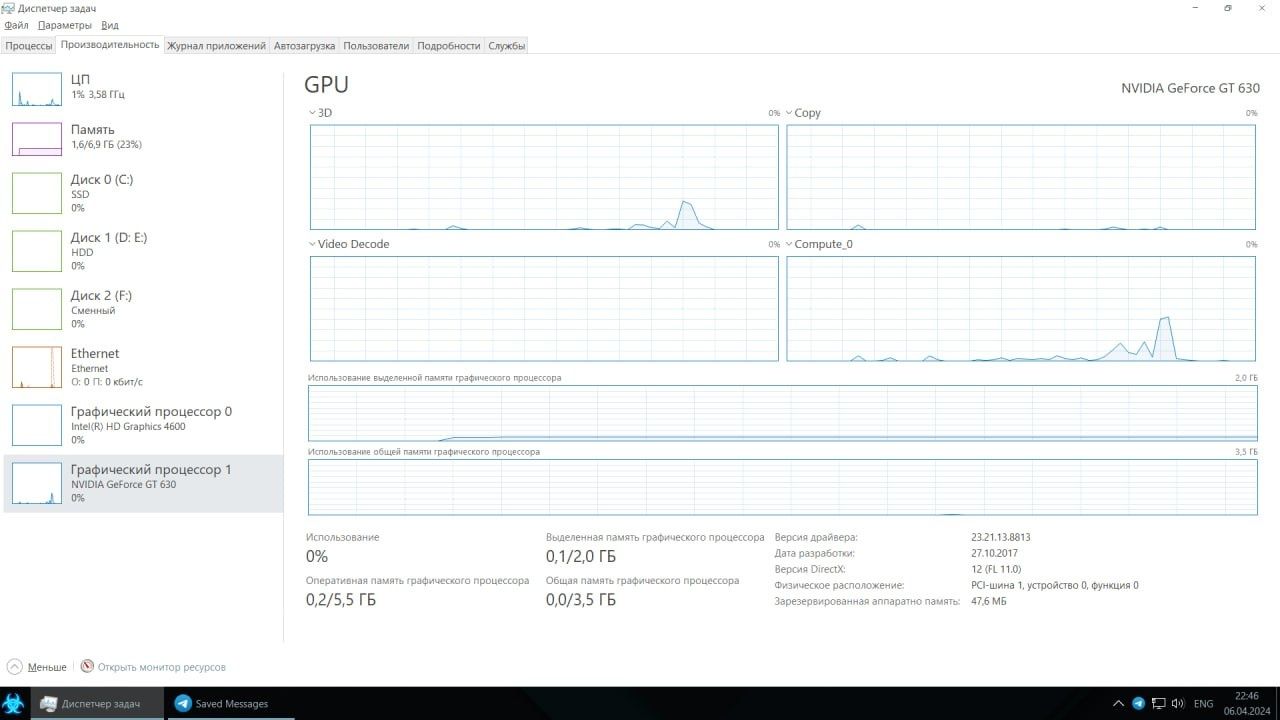Screen dimensions: 1280x720
Task: Select Диск 1 (D: E:) HDD thumbnail
Action: pyautogui.click(x=37, y=251)
